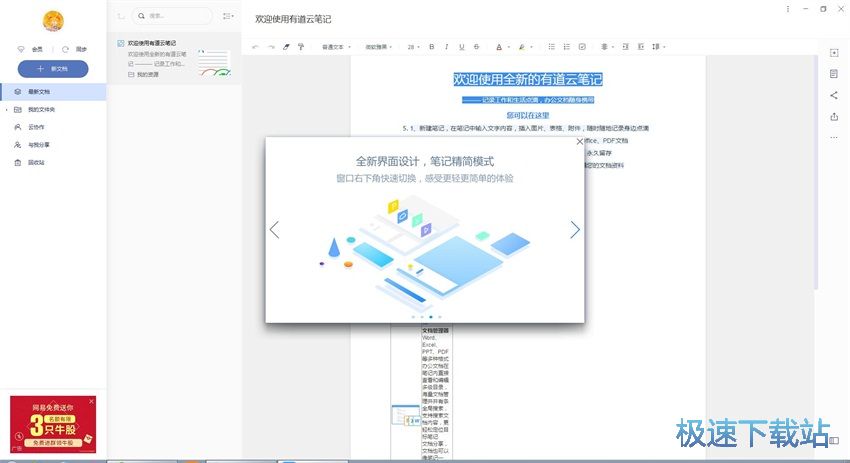Screen dimensions: 850x463
Task: Click the redo arrow in the editor toolbar
Action: (271, 47)
